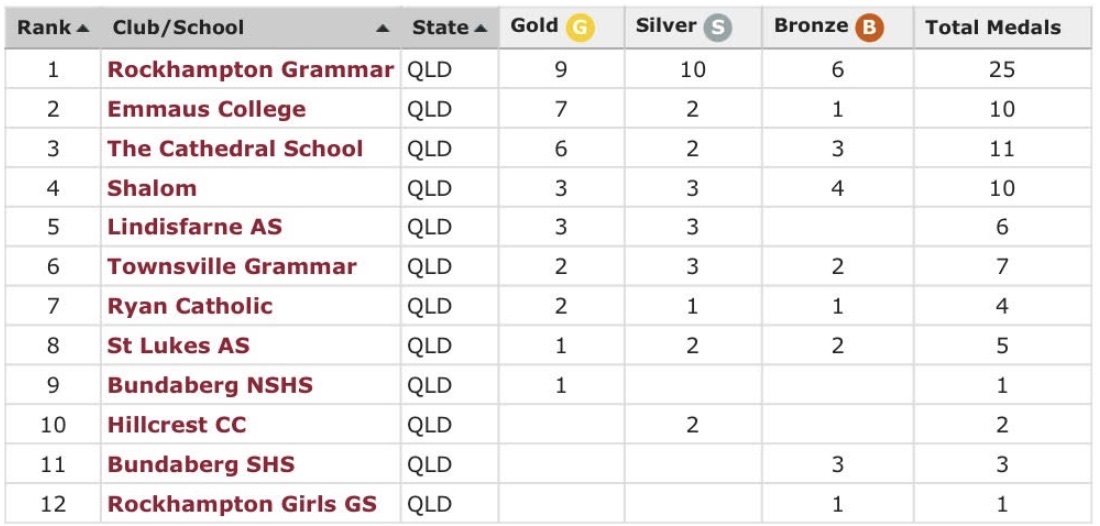The height and width of the screenshot is (526, 1100).
Task: Open Rockhampton Grammar school link
Action: 250,70
